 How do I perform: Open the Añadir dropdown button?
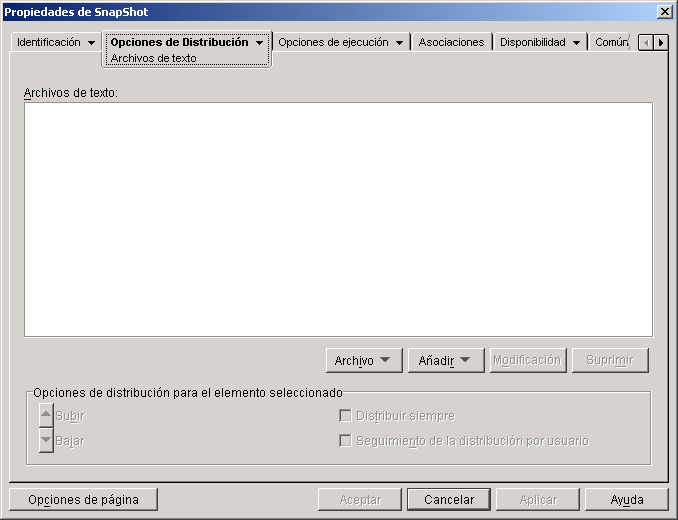click(446, 360)
